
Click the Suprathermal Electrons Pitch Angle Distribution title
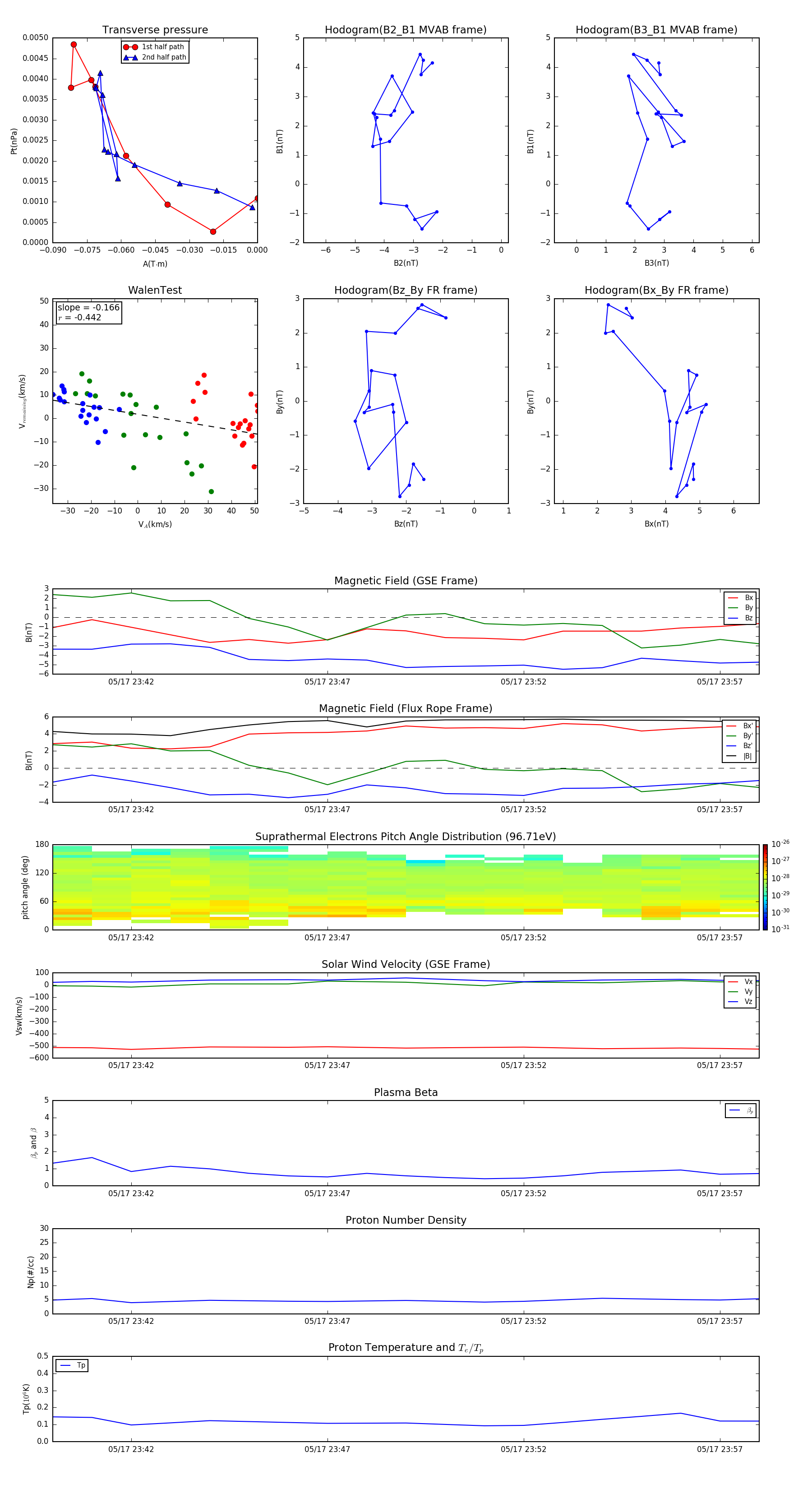[406, 837]
